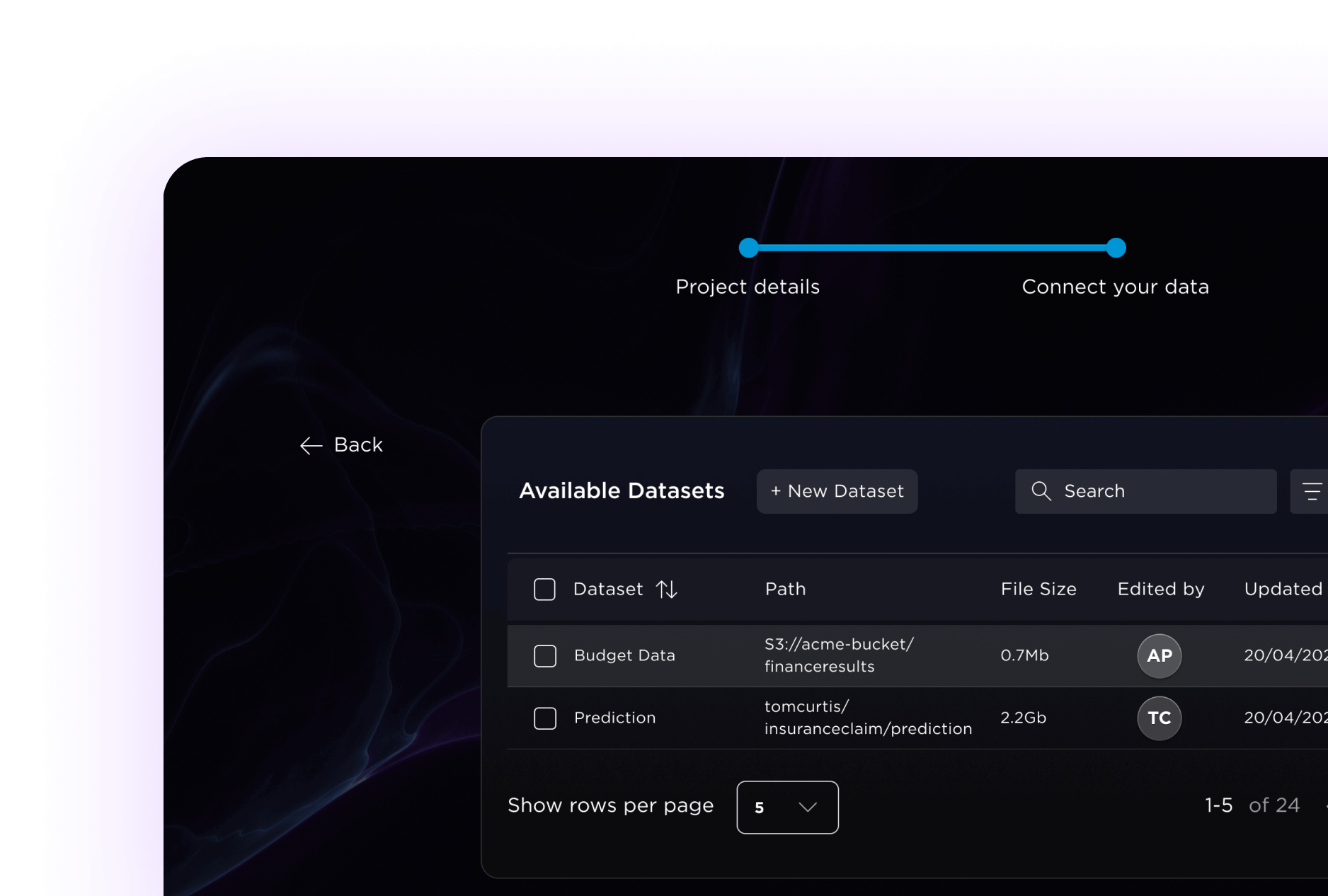This screenshot has width=1328, height=896.
Task: Click the search magnifier icon
Action: point(1041,491)
